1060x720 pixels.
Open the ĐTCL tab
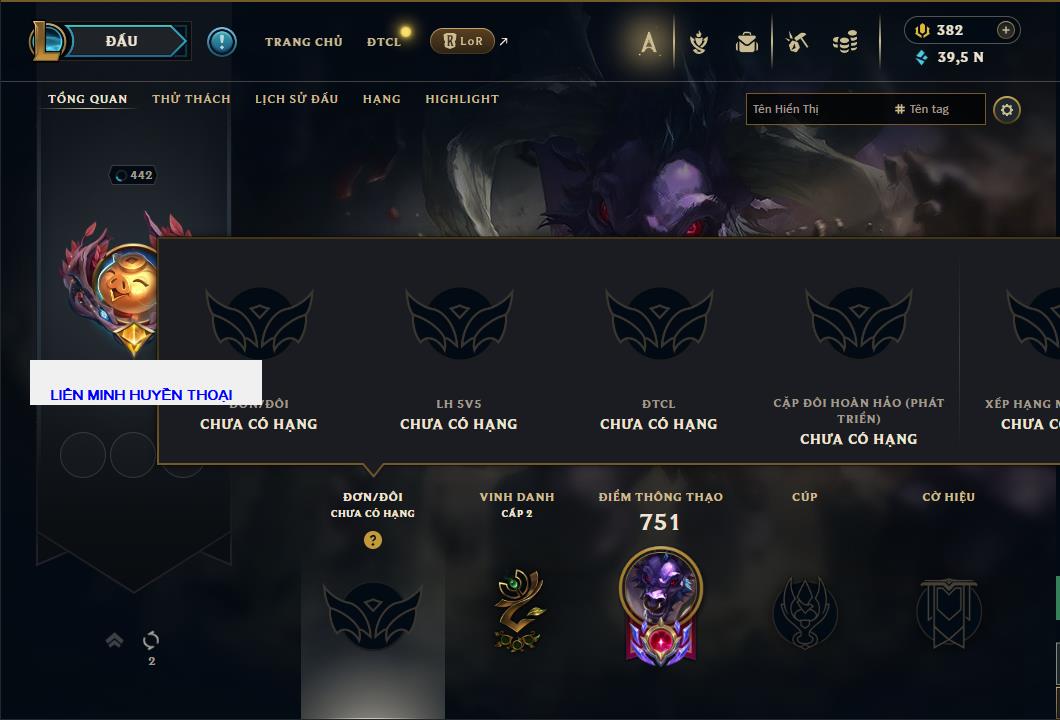click(384, 42)
